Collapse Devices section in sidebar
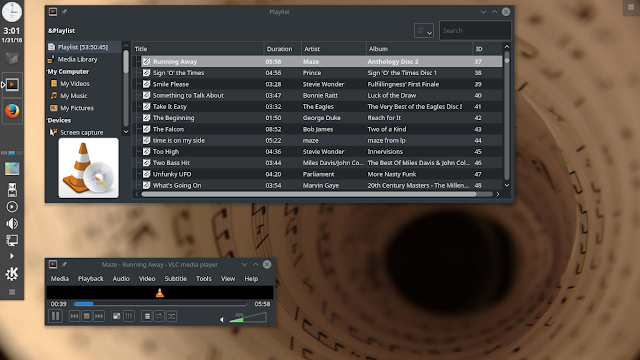Image resolution: width=640 pixels, height=360 pixels. (x=59, y=120)
